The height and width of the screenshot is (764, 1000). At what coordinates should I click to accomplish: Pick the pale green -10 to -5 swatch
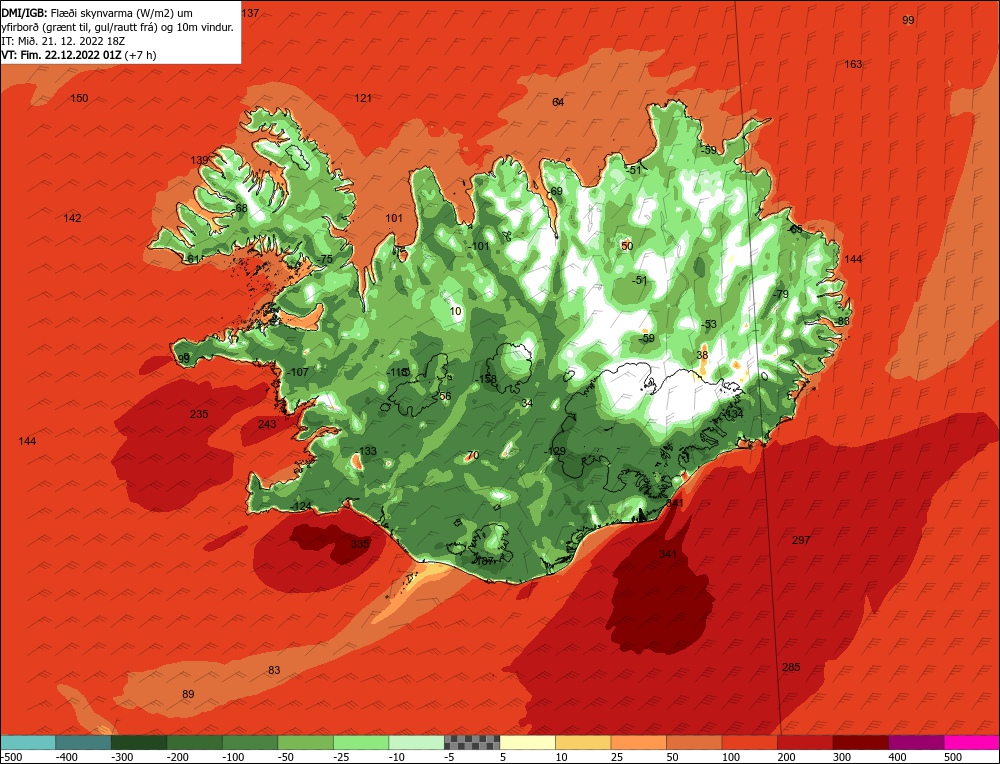(416, 742)
